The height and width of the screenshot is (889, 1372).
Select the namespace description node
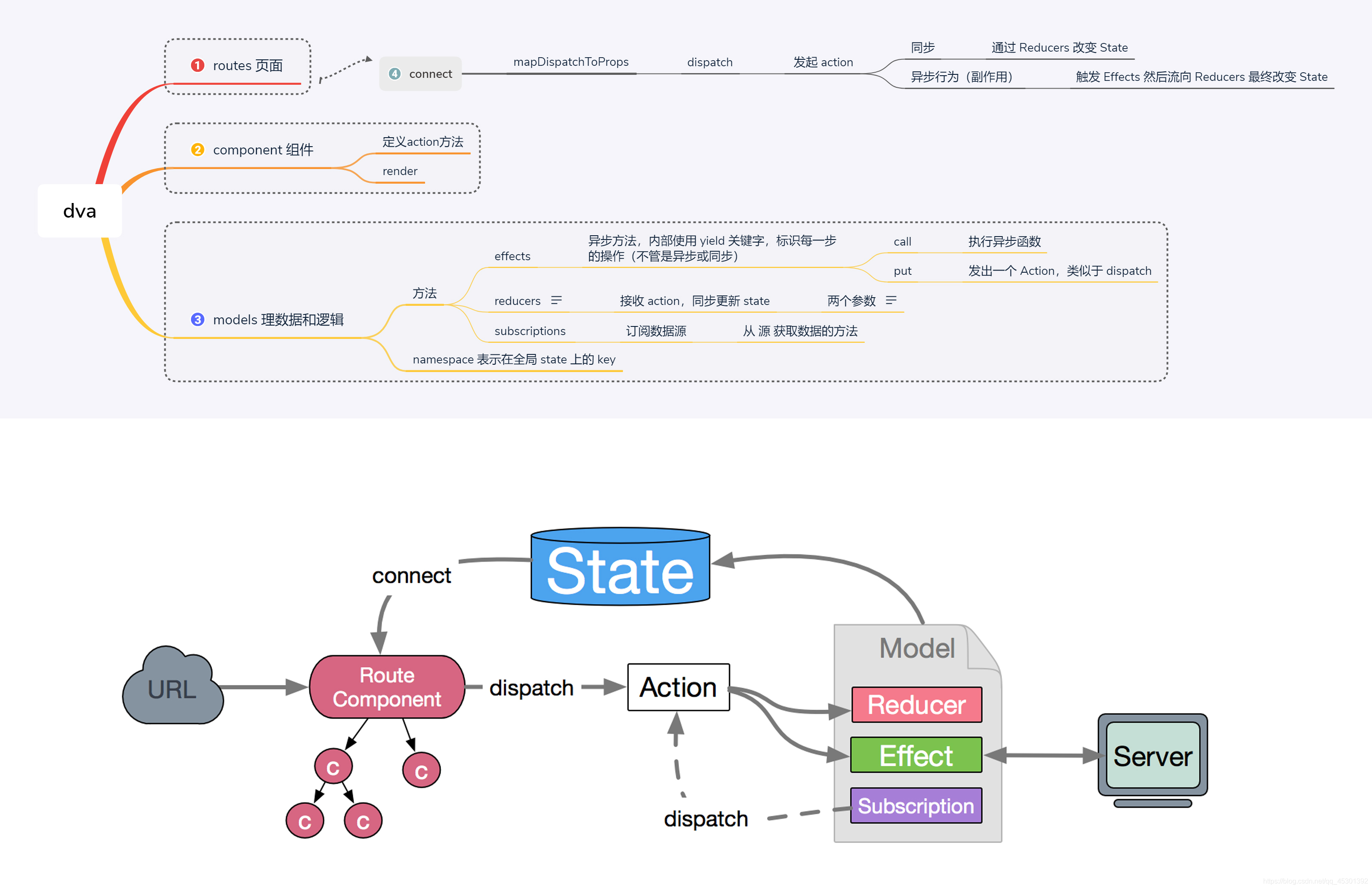[x=514, y=360]
